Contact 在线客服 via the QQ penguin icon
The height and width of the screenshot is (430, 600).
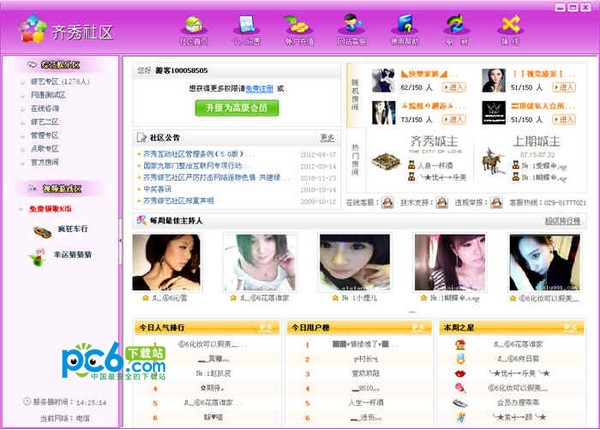click(388, 202)
